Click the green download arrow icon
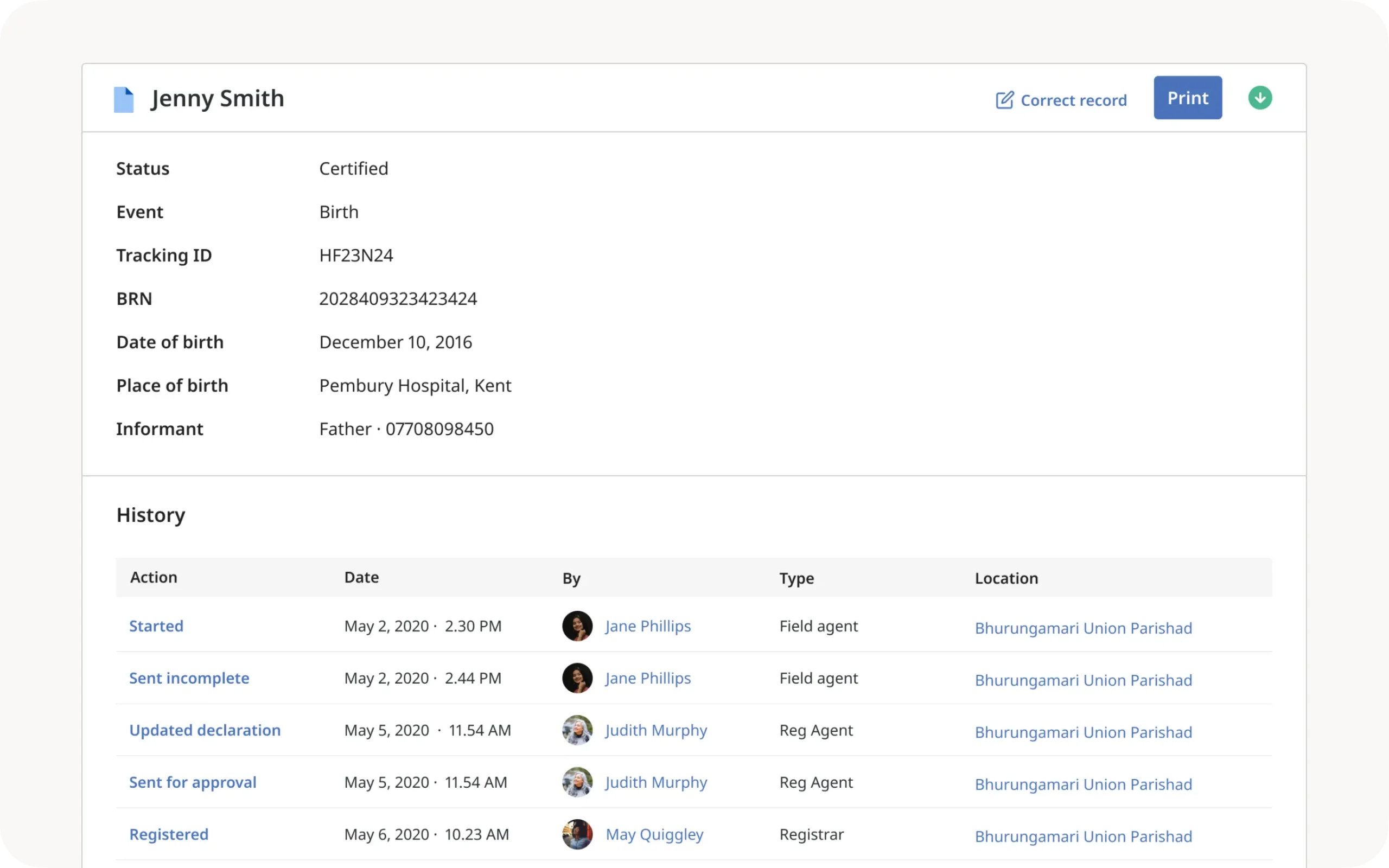The image size is (1389, 868). pos(1260,98)
